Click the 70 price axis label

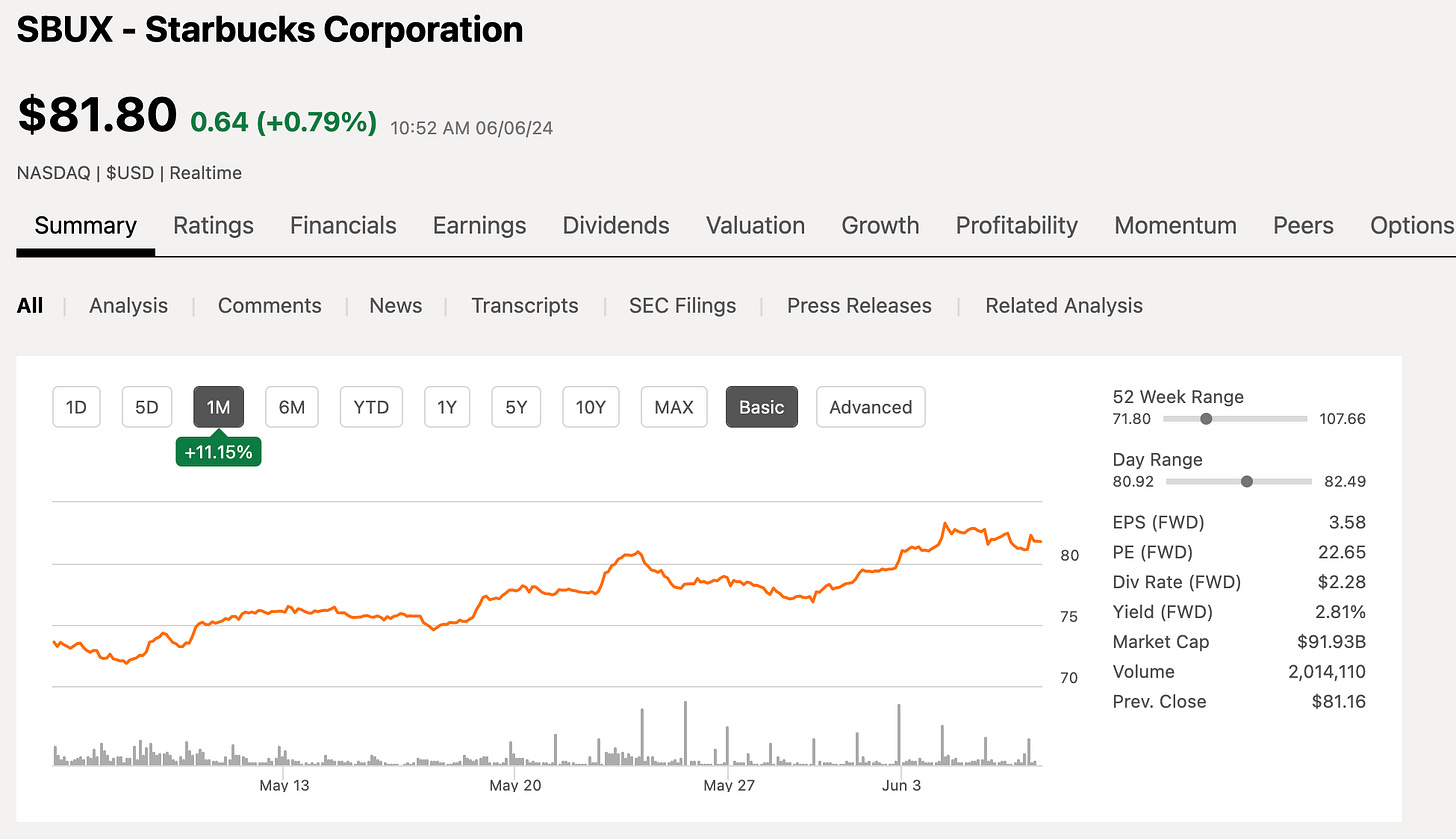click(1069, 678)
